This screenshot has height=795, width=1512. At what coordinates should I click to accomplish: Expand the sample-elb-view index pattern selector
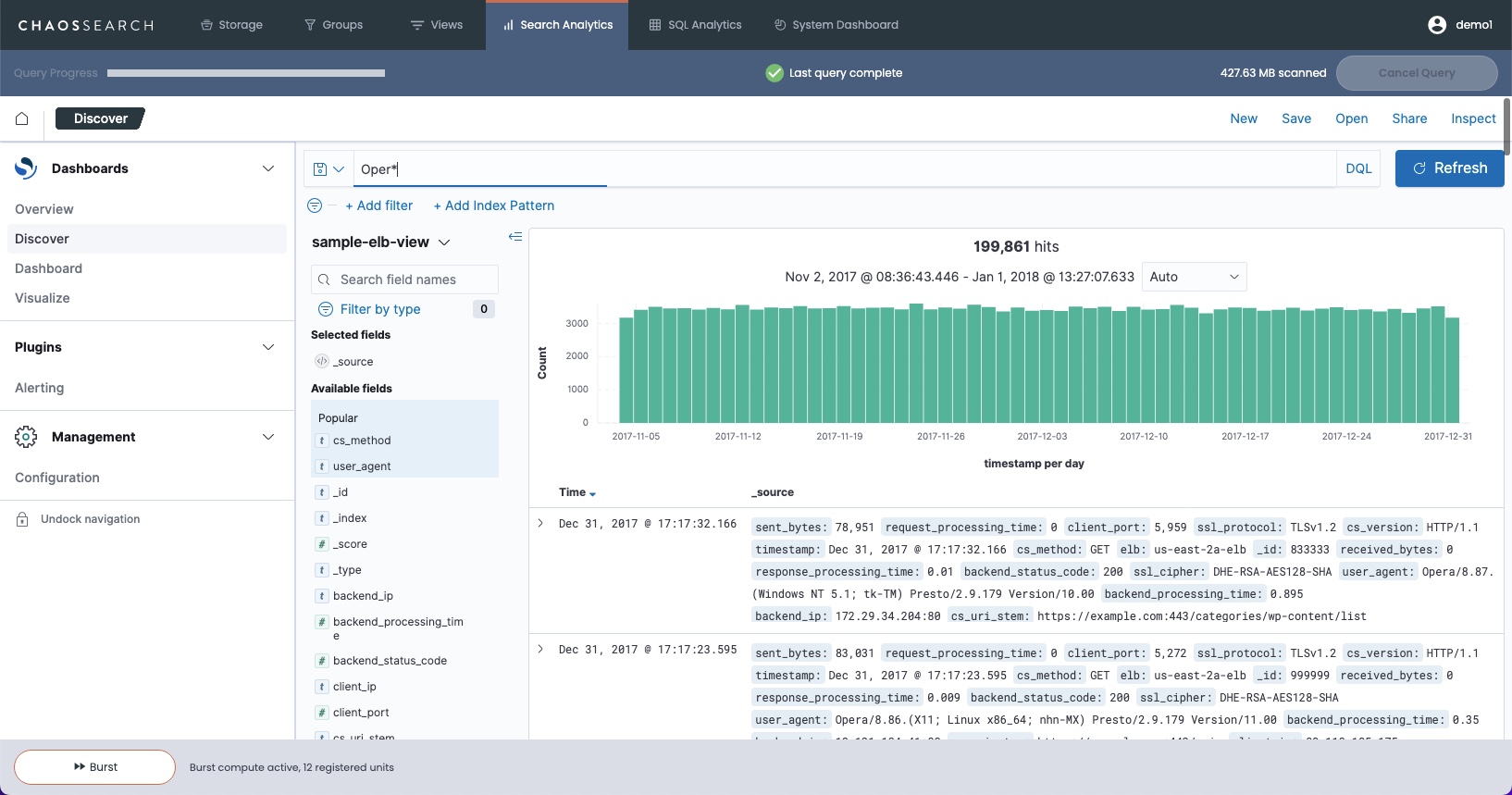coord(381,242)
